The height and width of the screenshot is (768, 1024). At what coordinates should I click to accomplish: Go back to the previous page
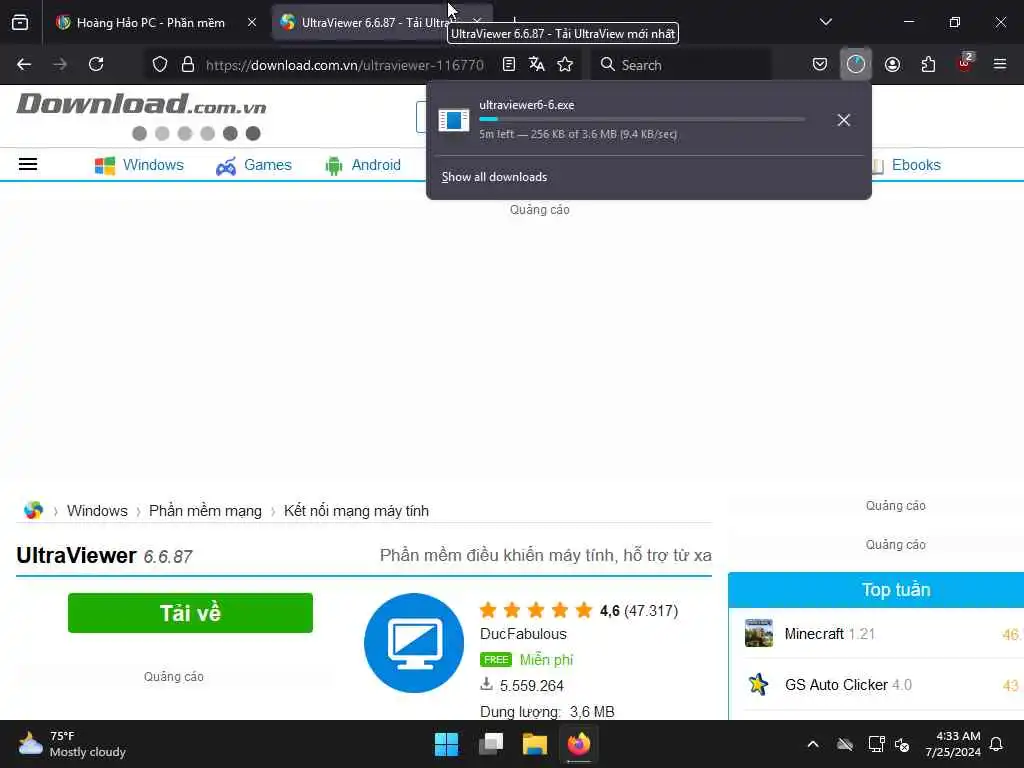(24, 64)
